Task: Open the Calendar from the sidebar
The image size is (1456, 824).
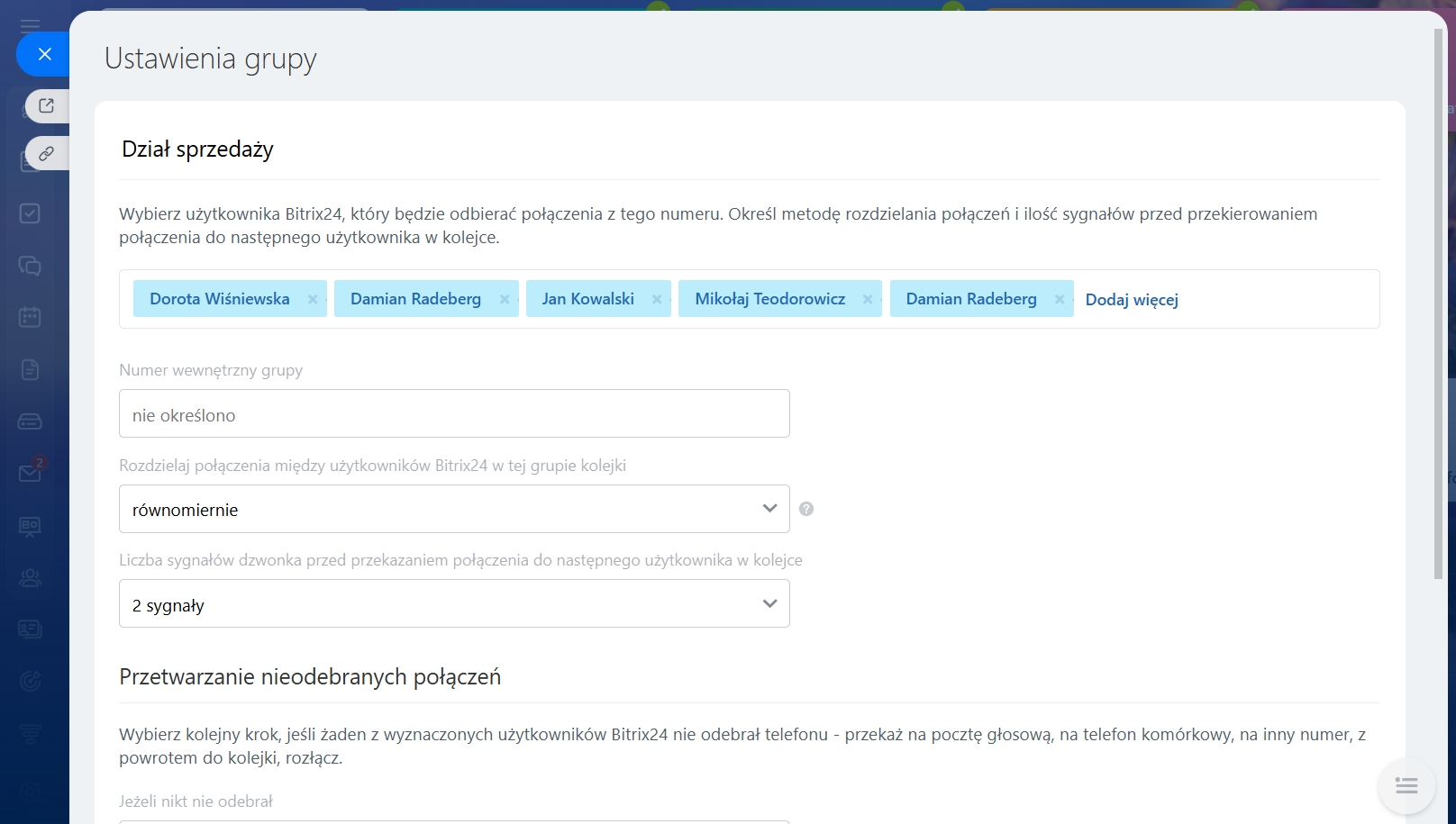Action: point(30,317)
